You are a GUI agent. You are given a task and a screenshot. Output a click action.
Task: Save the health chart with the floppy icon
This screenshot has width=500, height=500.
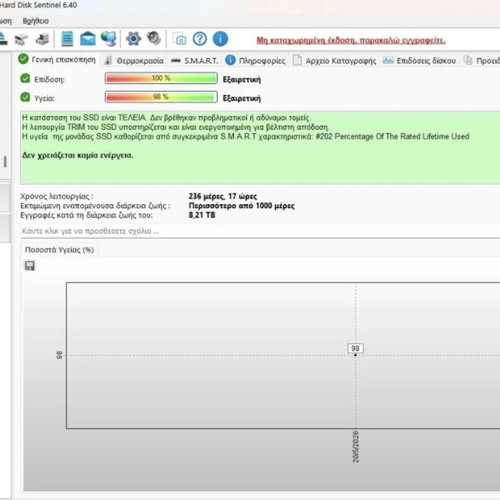click(x=30, y=266)
